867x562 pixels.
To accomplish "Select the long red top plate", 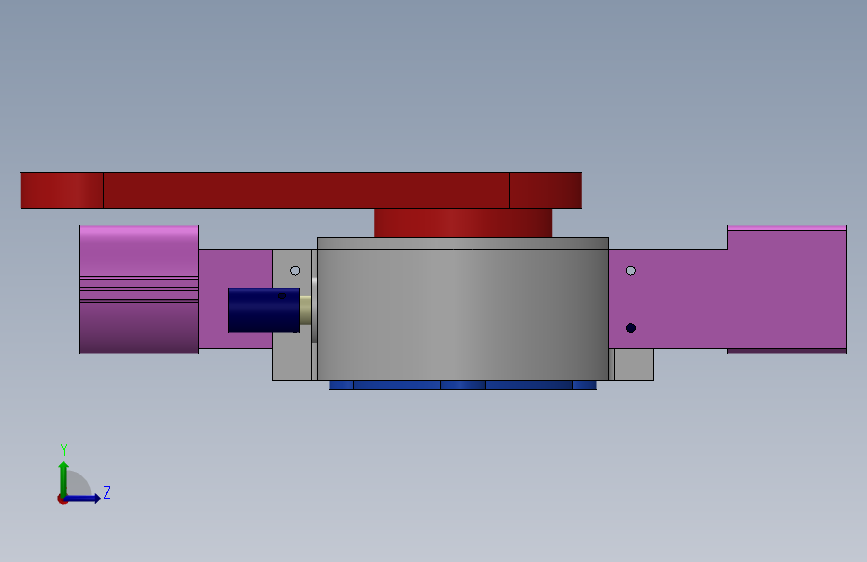I will pyautogui.click(x=301, y=190).
